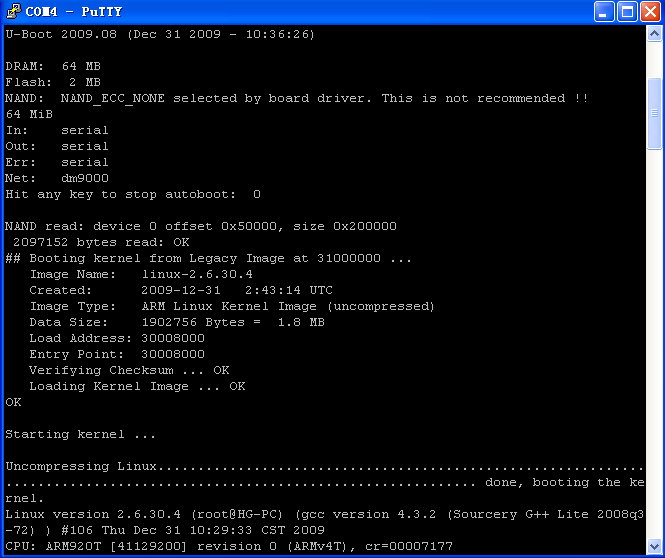
Task: Click the 'Data Size: 1902756 Bytes' line
Action: (x=177, y=323)
